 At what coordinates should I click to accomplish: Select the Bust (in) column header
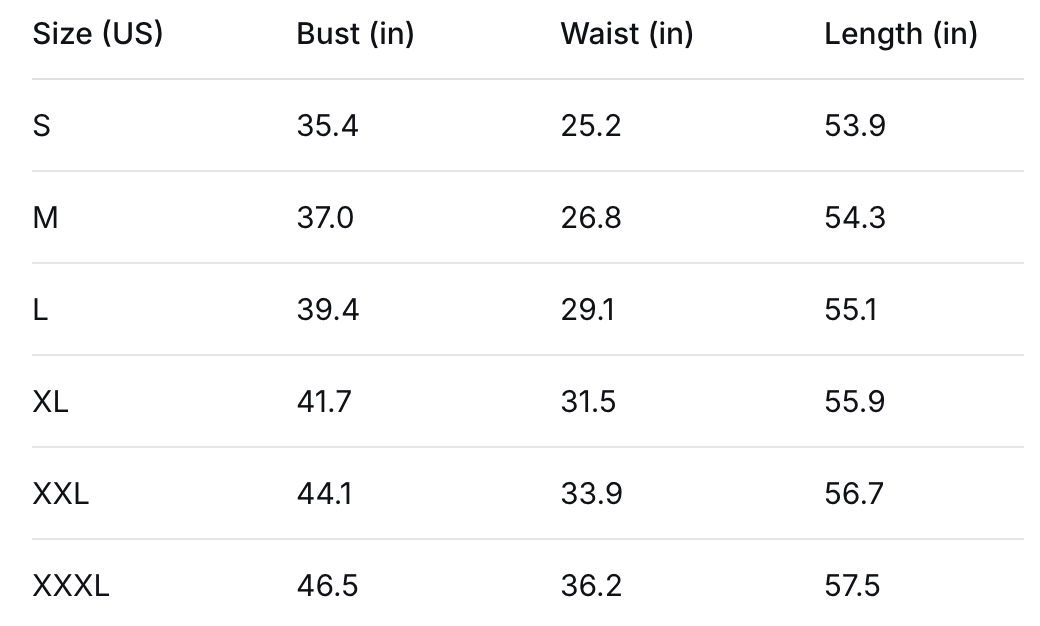355,34
